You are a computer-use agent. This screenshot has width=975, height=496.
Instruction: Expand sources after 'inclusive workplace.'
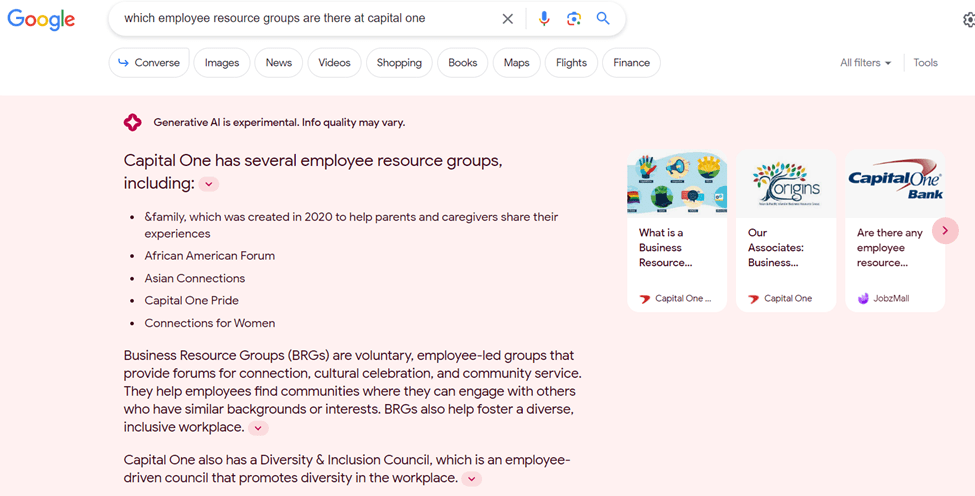[258, 428]
